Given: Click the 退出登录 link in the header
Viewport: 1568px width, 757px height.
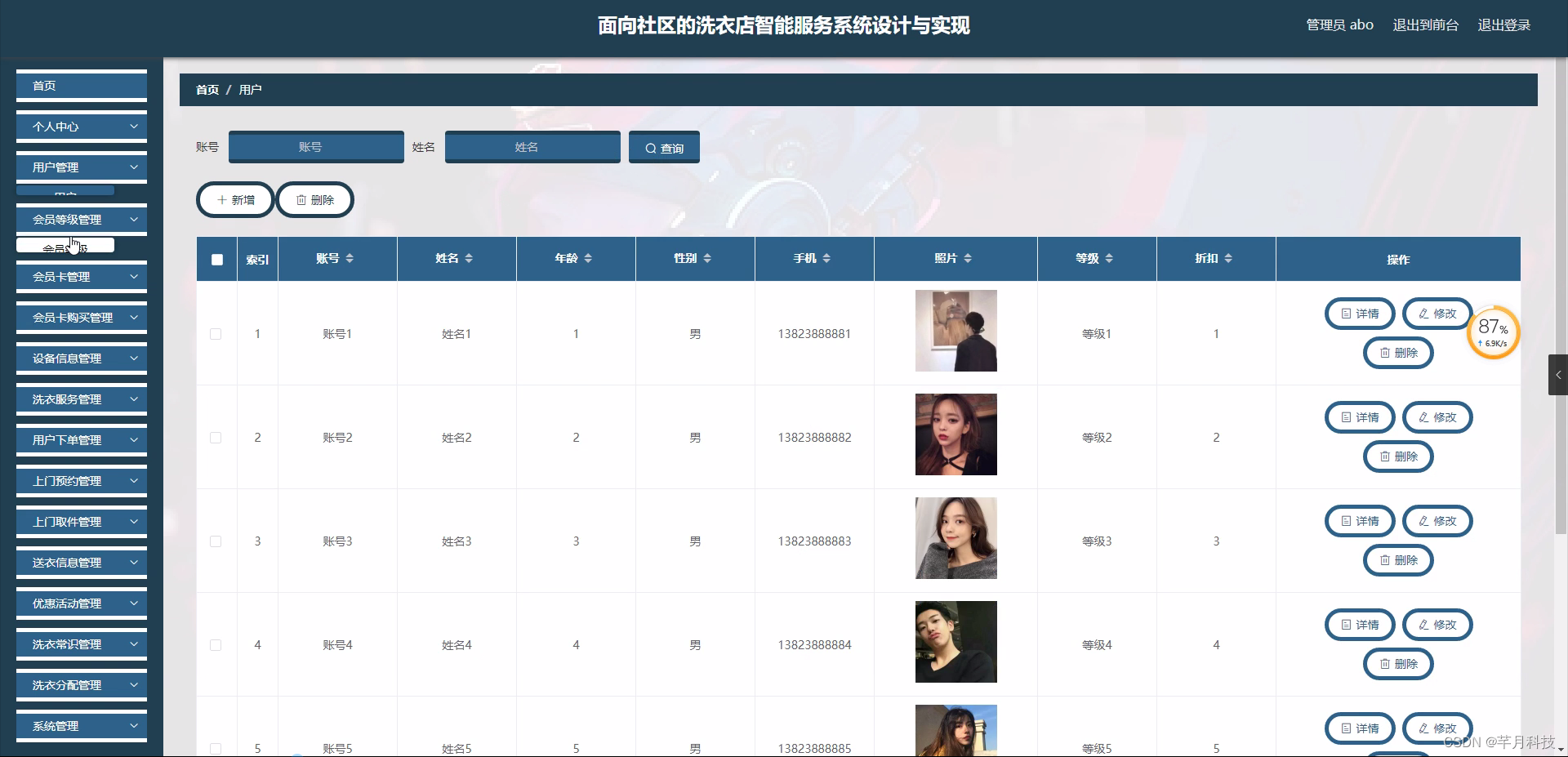Looking at the screenshot, I should point(1503,24).
